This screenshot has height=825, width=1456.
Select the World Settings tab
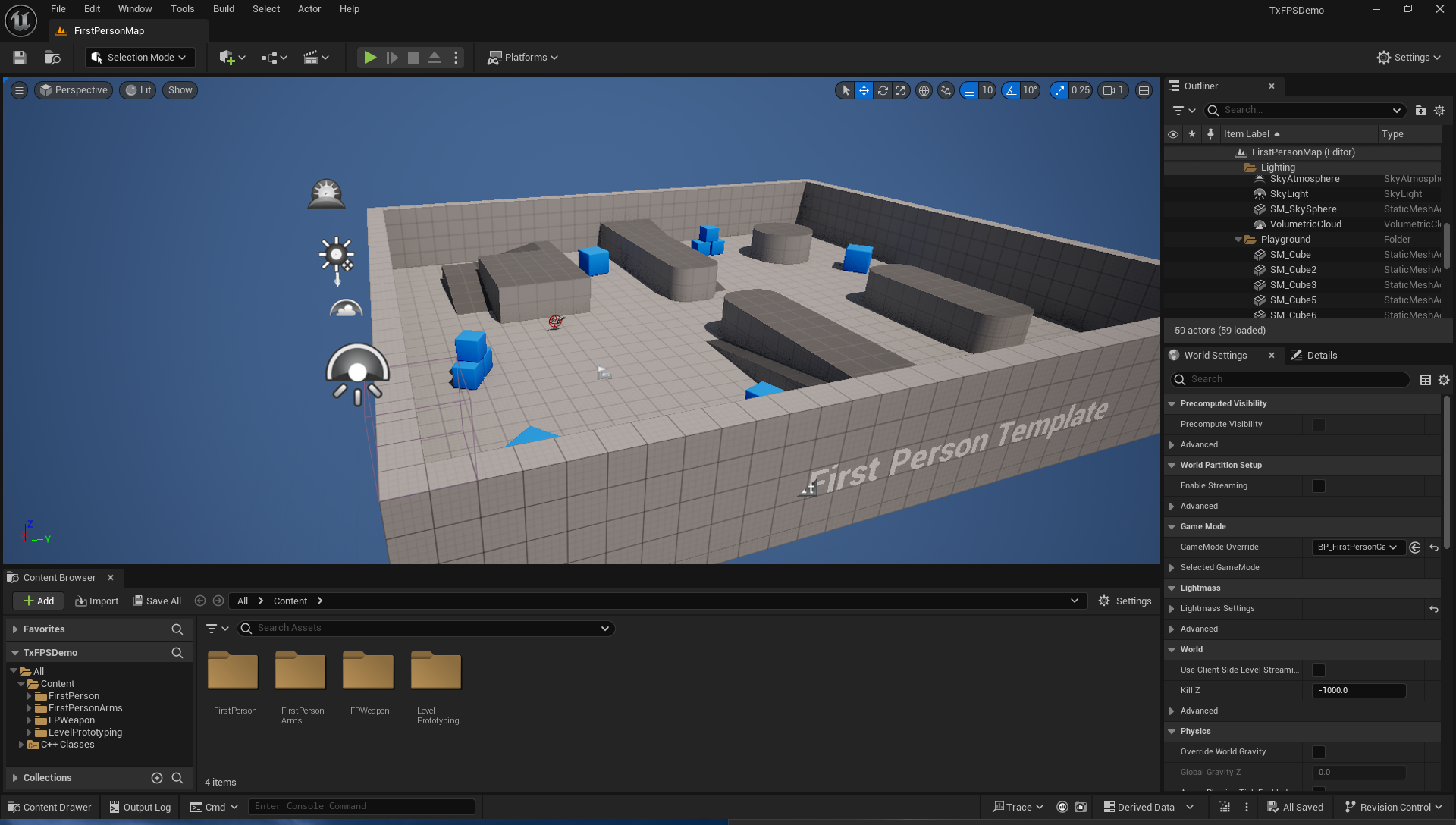[1215, 356]
